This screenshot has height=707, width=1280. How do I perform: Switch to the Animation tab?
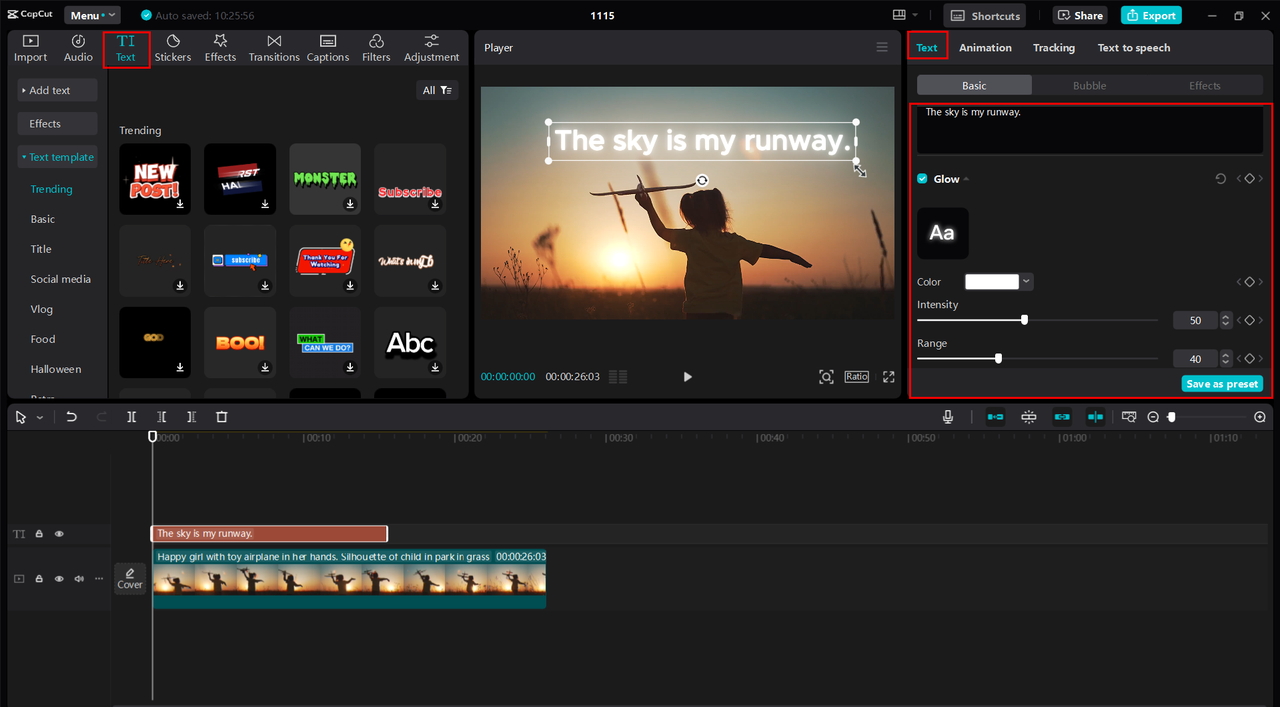pos(985,48)
